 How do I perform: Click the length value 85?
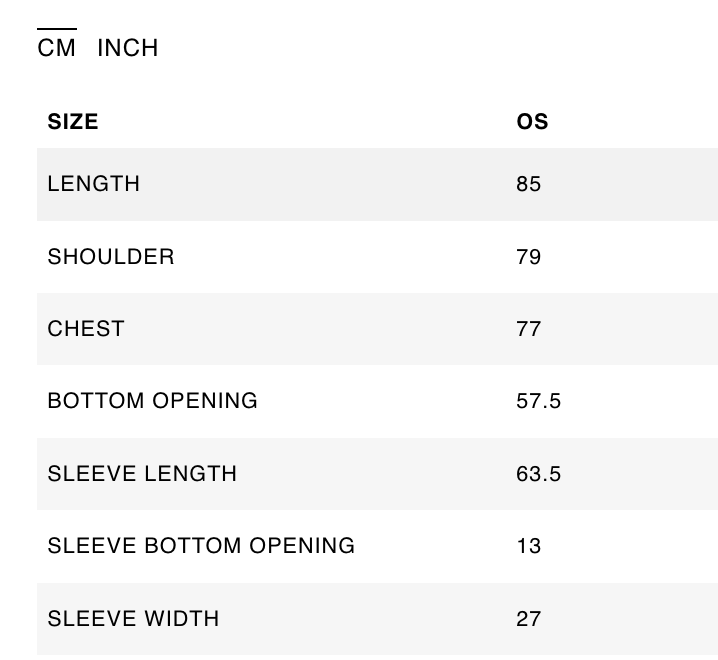click(529, 184)
